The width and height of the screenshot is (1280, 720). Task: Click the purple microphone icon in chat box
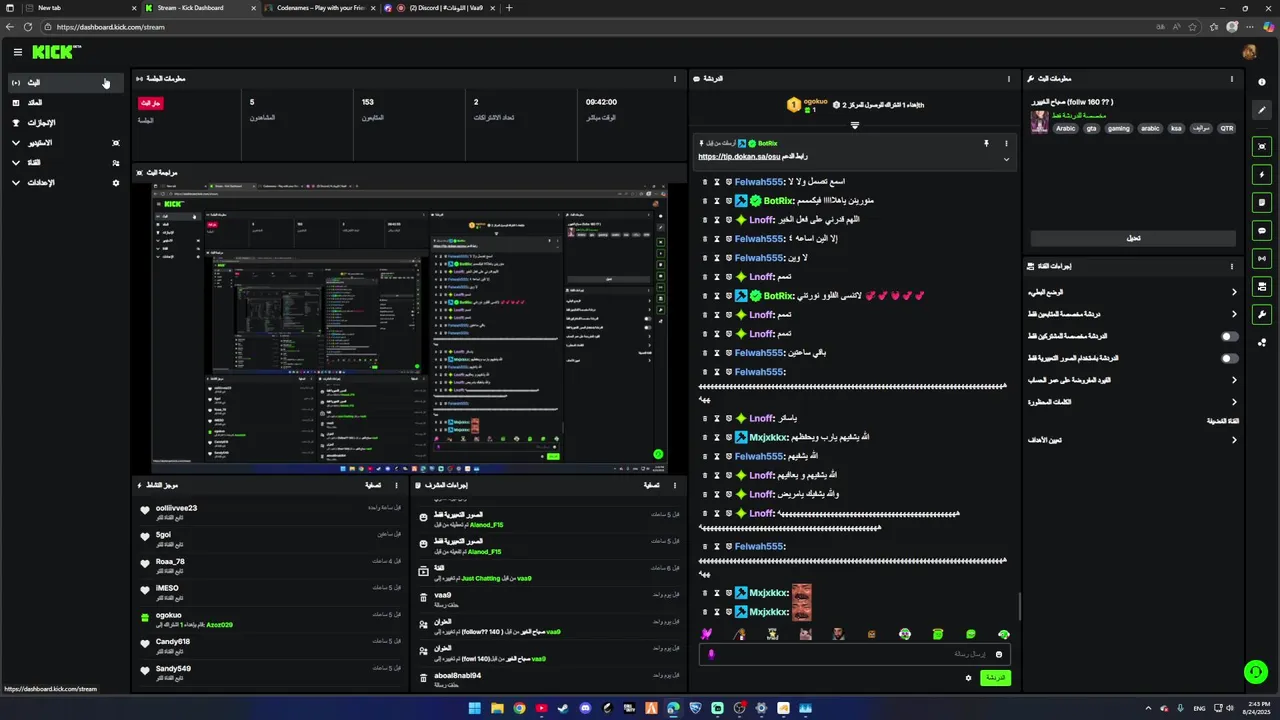(x=711, y=654)
